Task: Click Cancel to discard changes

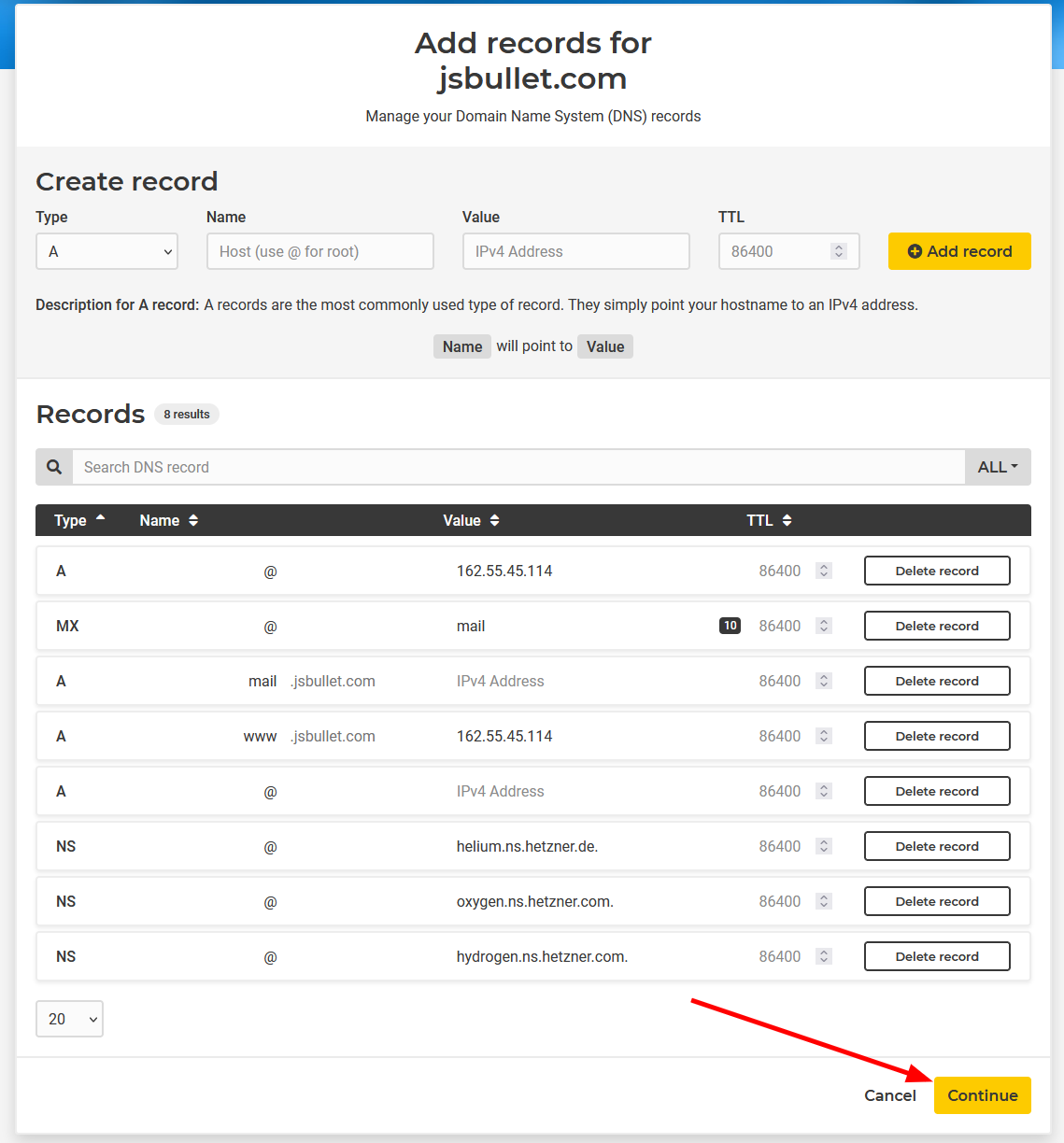Action: tap(889, 1095)
